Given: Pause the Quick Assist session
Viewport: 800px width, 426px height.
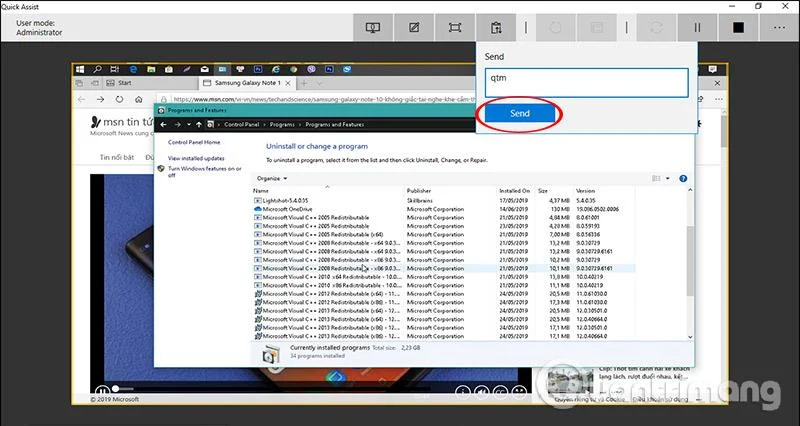Looking at the screenshot, I should coord(697,28).
